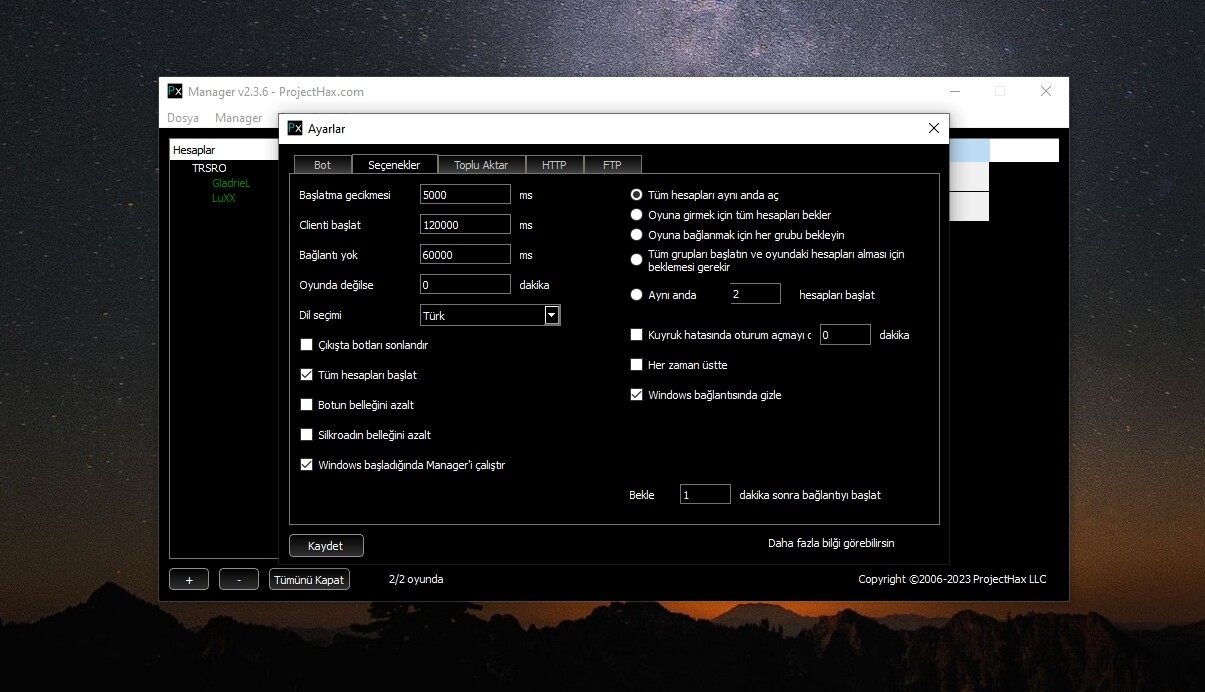This screenshot has width=1205, height=692.
Task: Close the Ayarlar settings dialog
Action: coord(933,128)
